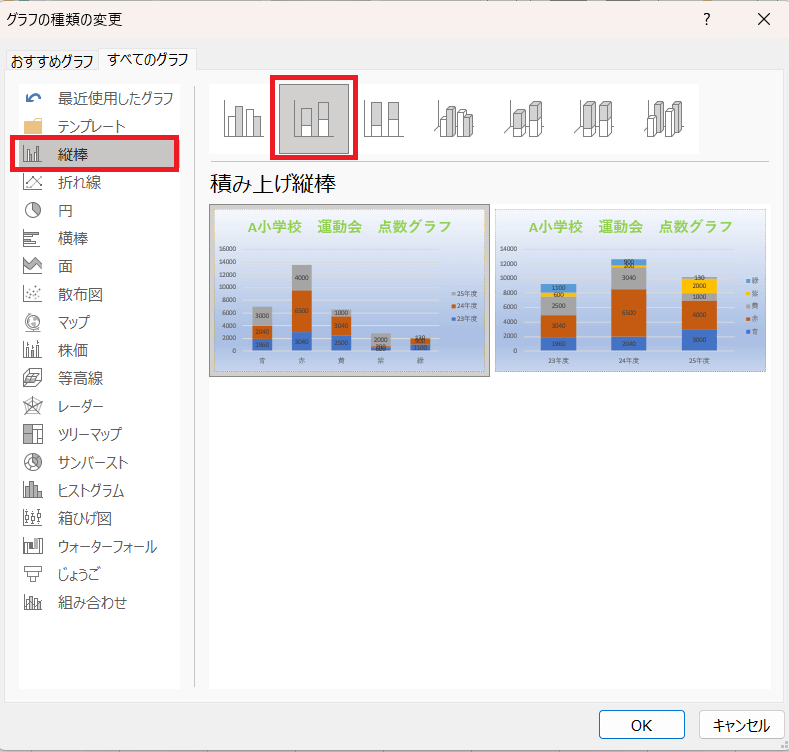
Task: Close the グラフの種類の変更 dialog
Action: [x=764, y=19]
